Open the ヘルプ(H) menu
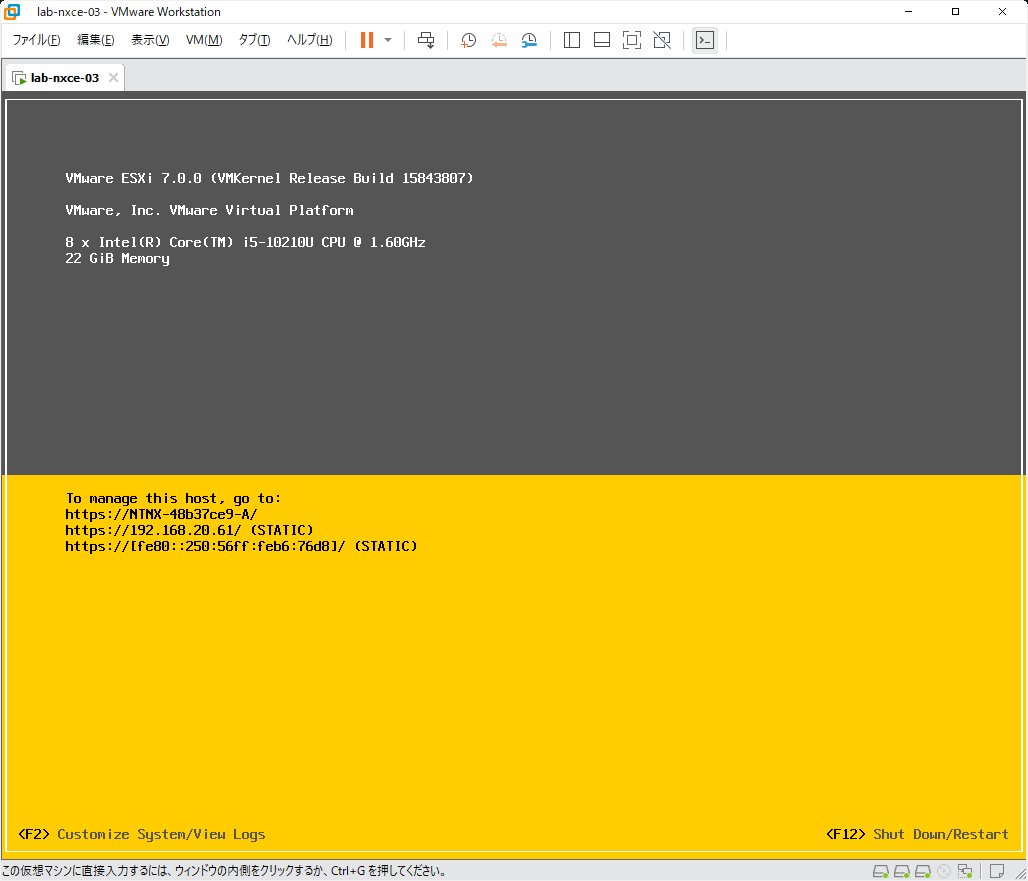1028x881 pixels. tap(309, 40)
